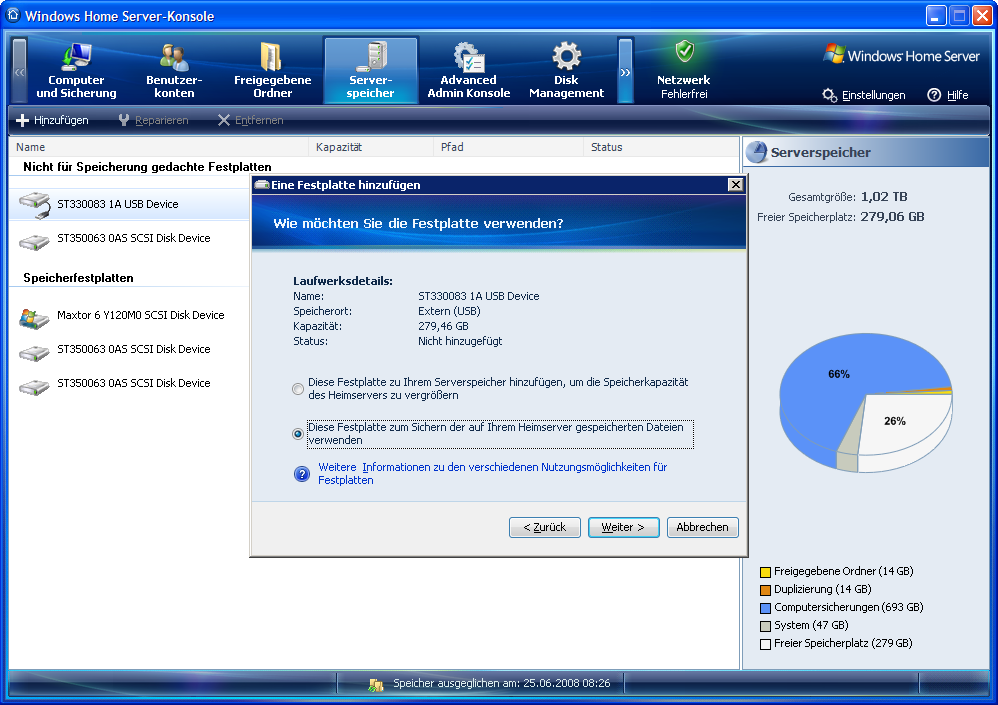Open the Computer und Sicherung tab
This screenshot has height=705, width=998.
click(x=77, y=70)
